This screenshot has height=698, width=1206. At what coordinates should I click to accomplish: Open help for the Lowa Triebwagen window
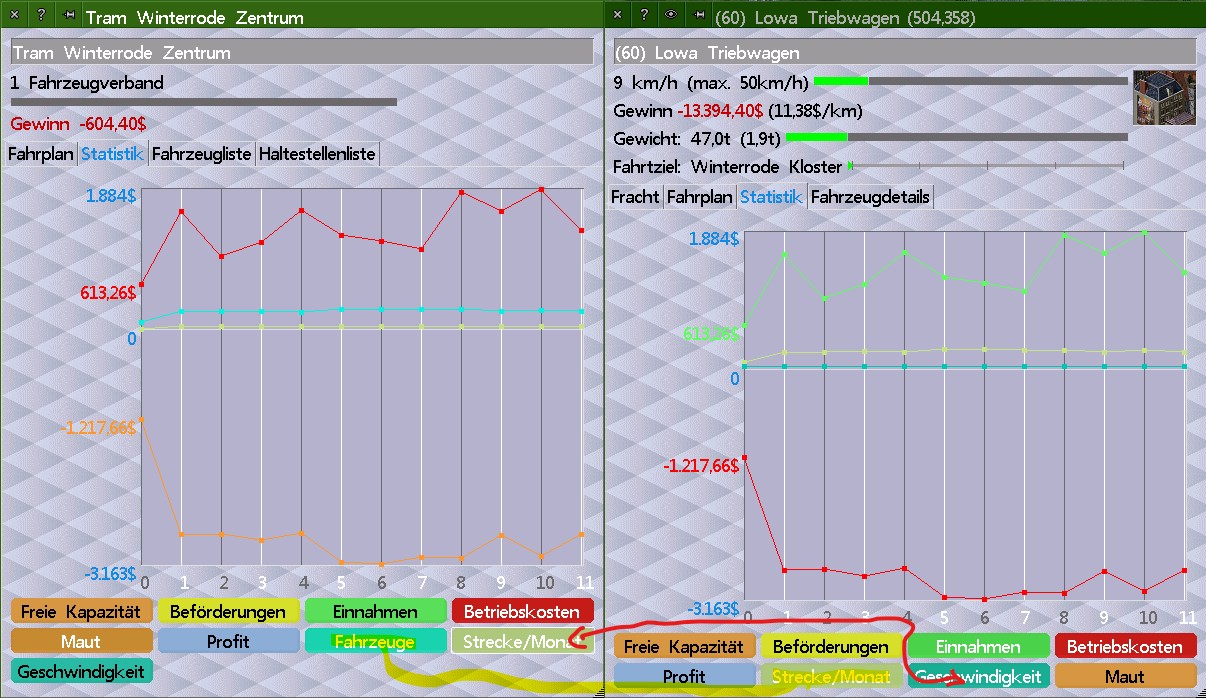pos(644,16)
